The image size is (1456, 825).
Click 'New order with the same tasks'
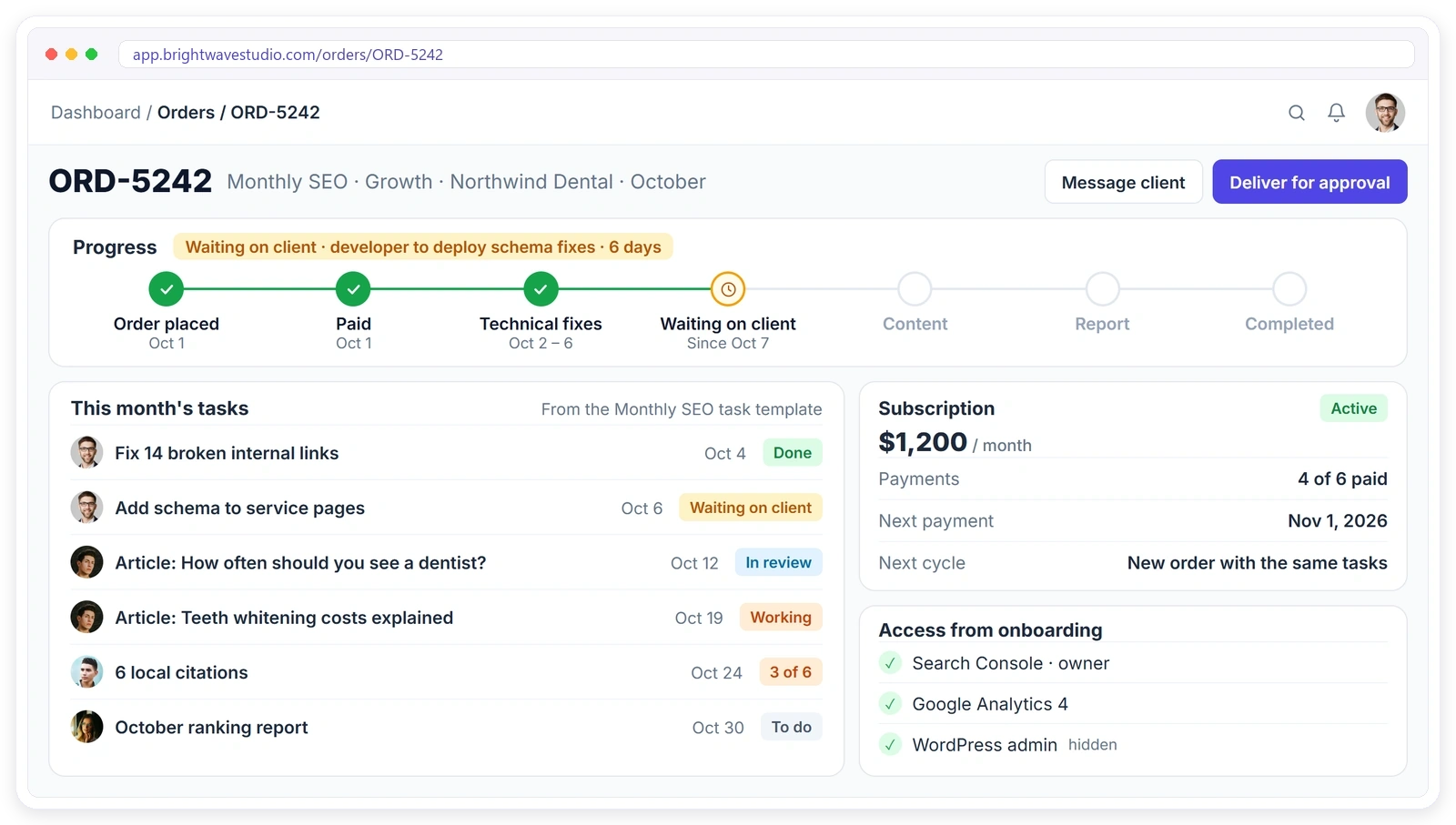coord(1257,563)
